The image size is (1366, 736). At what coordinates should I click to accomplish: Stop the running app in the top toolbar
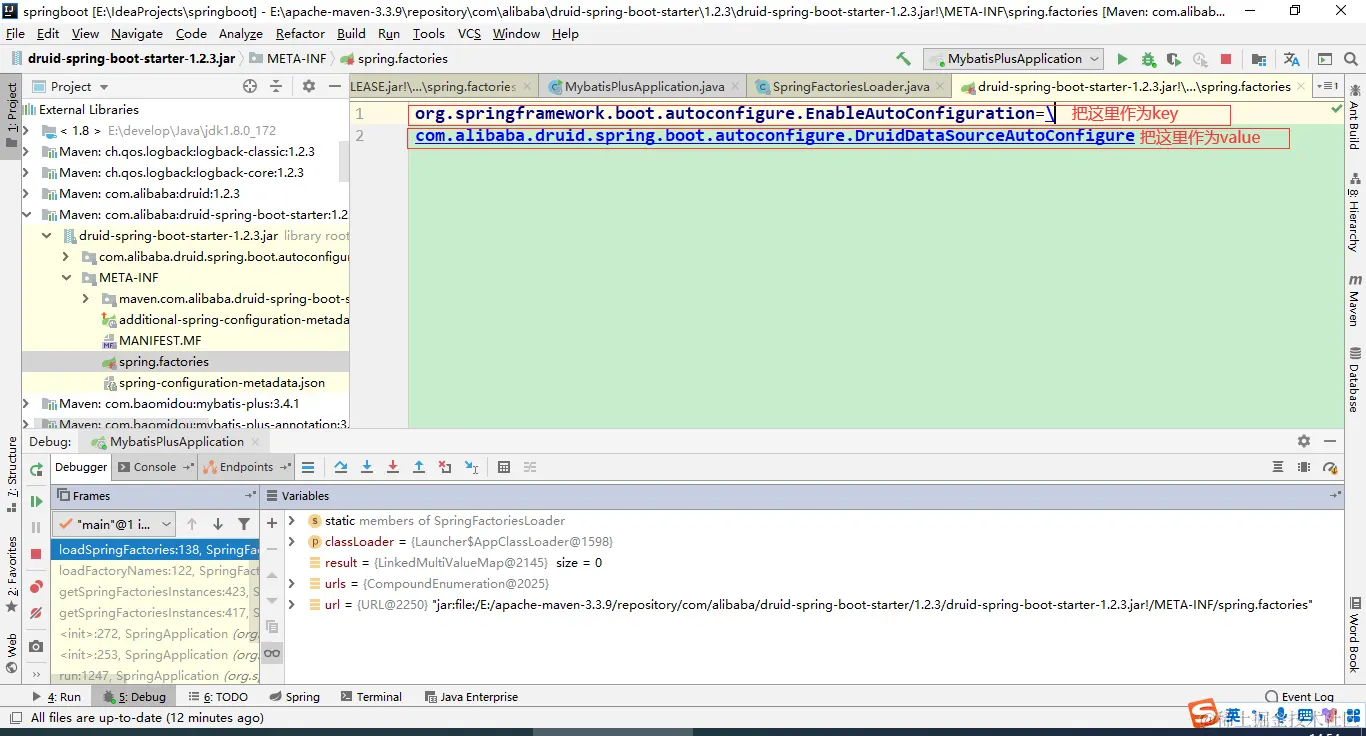[1226, 59]
